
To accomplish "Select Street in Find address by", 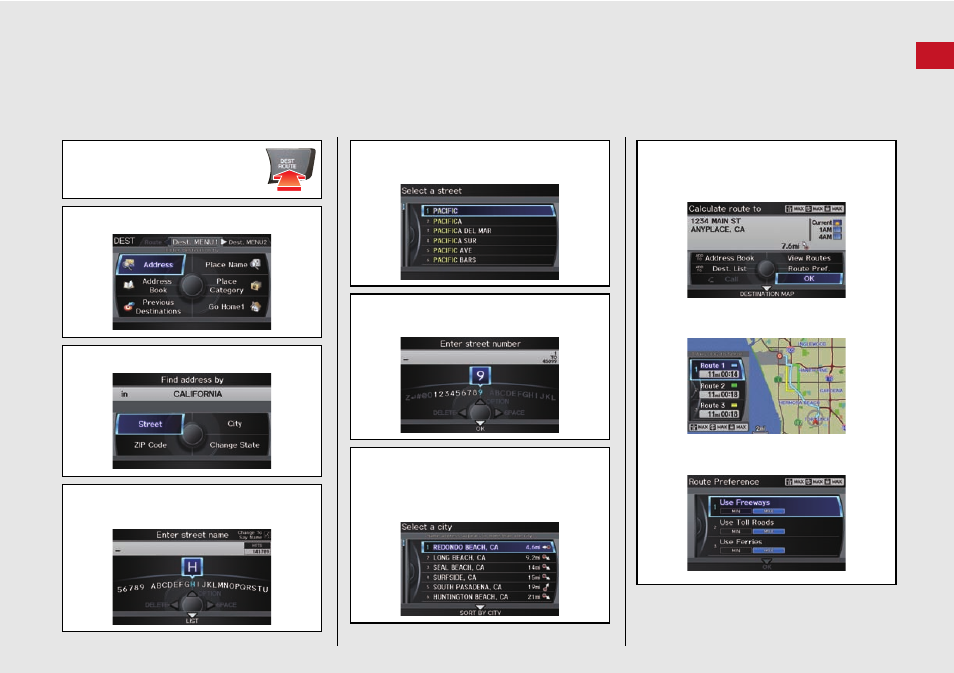I will [x=150, y=424].
